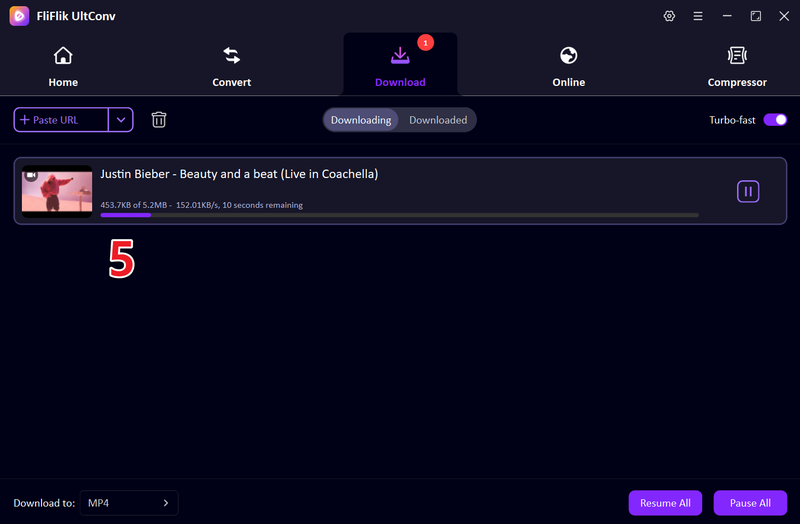This screenshot has width=800, height=524.
Task: Click the Paste URL button
Action: [x=61, y=120]
